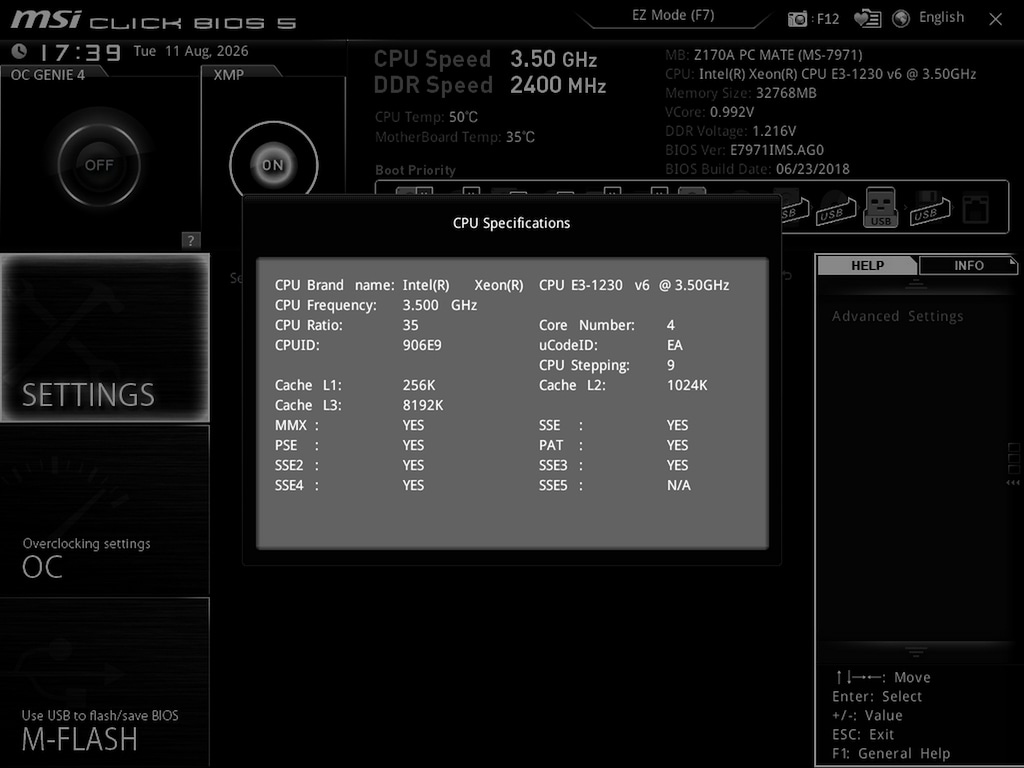Click the MotherBoard Temp 35°C reading
Image resolution: width=1024 pixels, height=768 pixels.
pyautogui.click(x=455, y=137)
